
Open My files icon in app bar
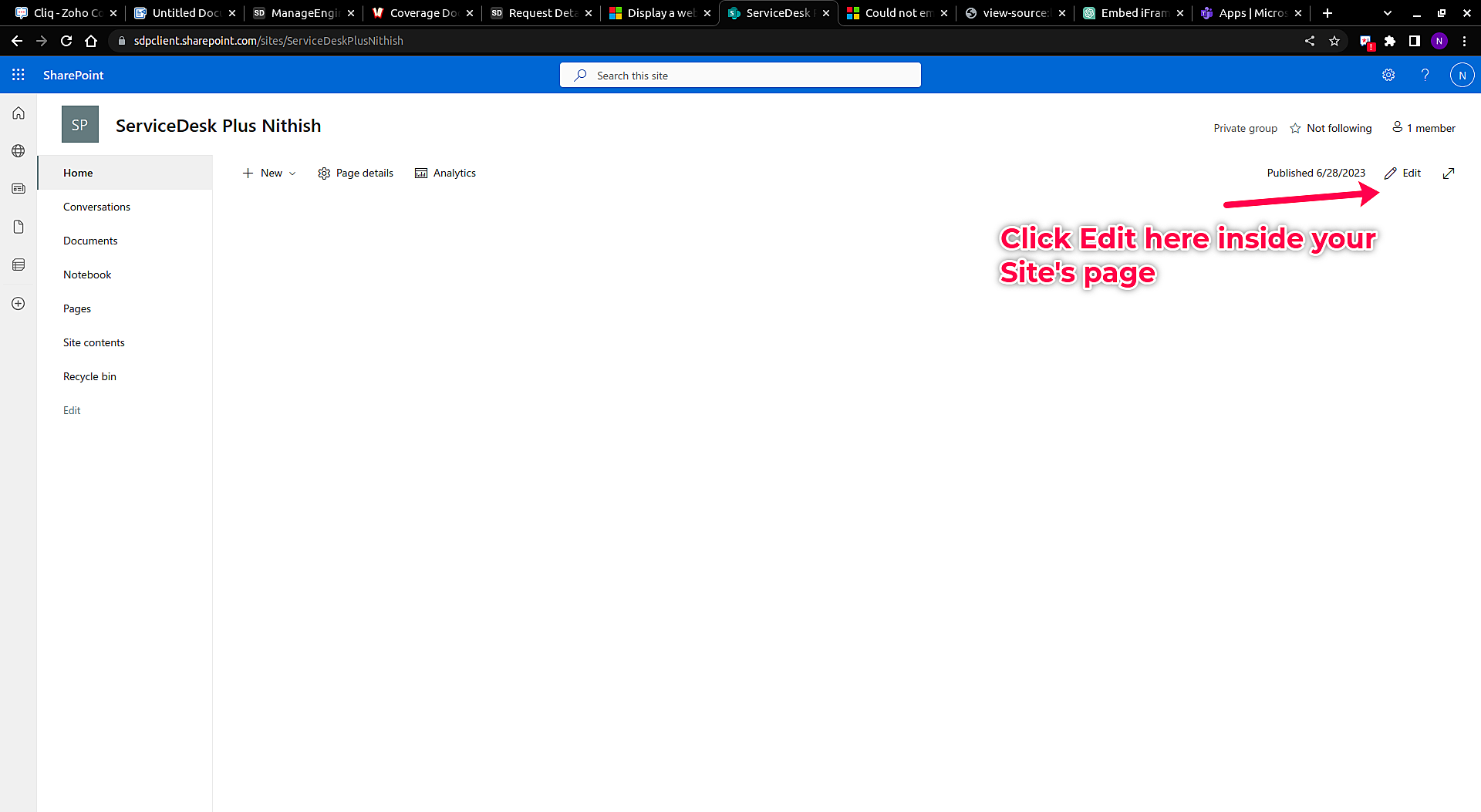(x=19, y=227)
